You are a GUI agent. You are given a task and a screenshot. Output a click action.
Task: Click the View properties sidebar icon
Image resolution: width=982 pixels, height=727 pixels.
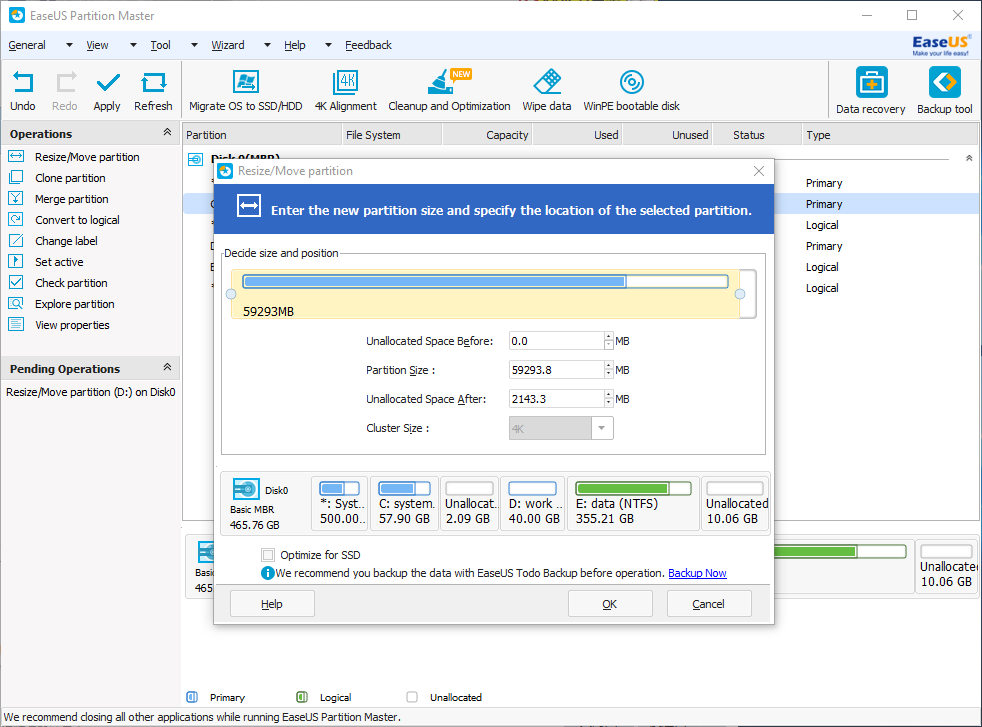[16, 324]
